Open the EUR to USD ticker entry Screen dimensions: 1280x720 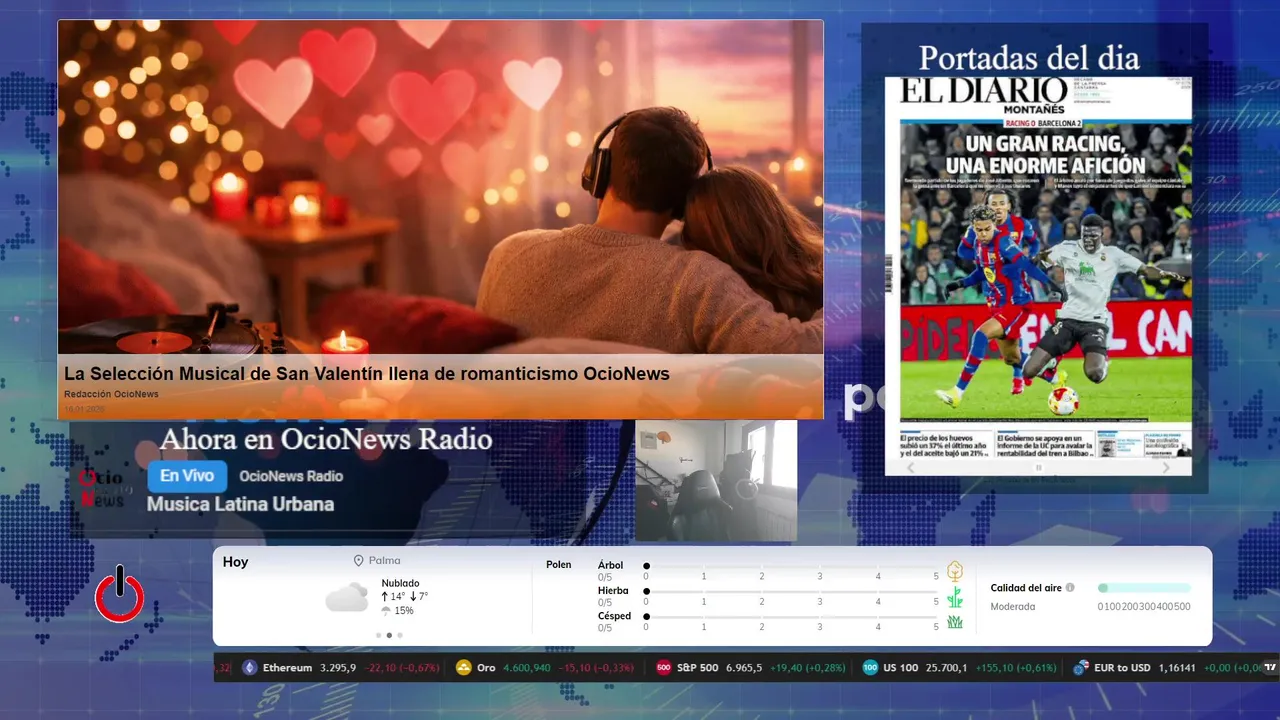(1166, 668)
